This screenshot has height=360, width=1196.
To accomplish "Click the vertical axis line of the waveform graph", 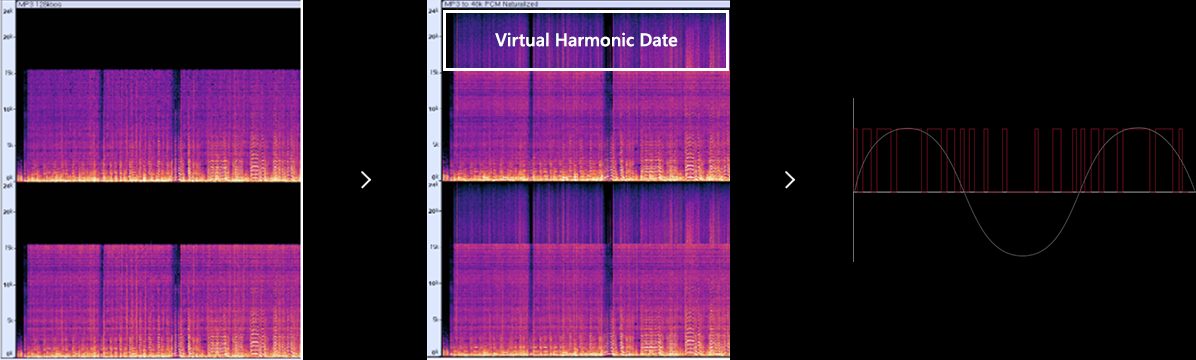I will click(854, 180).
